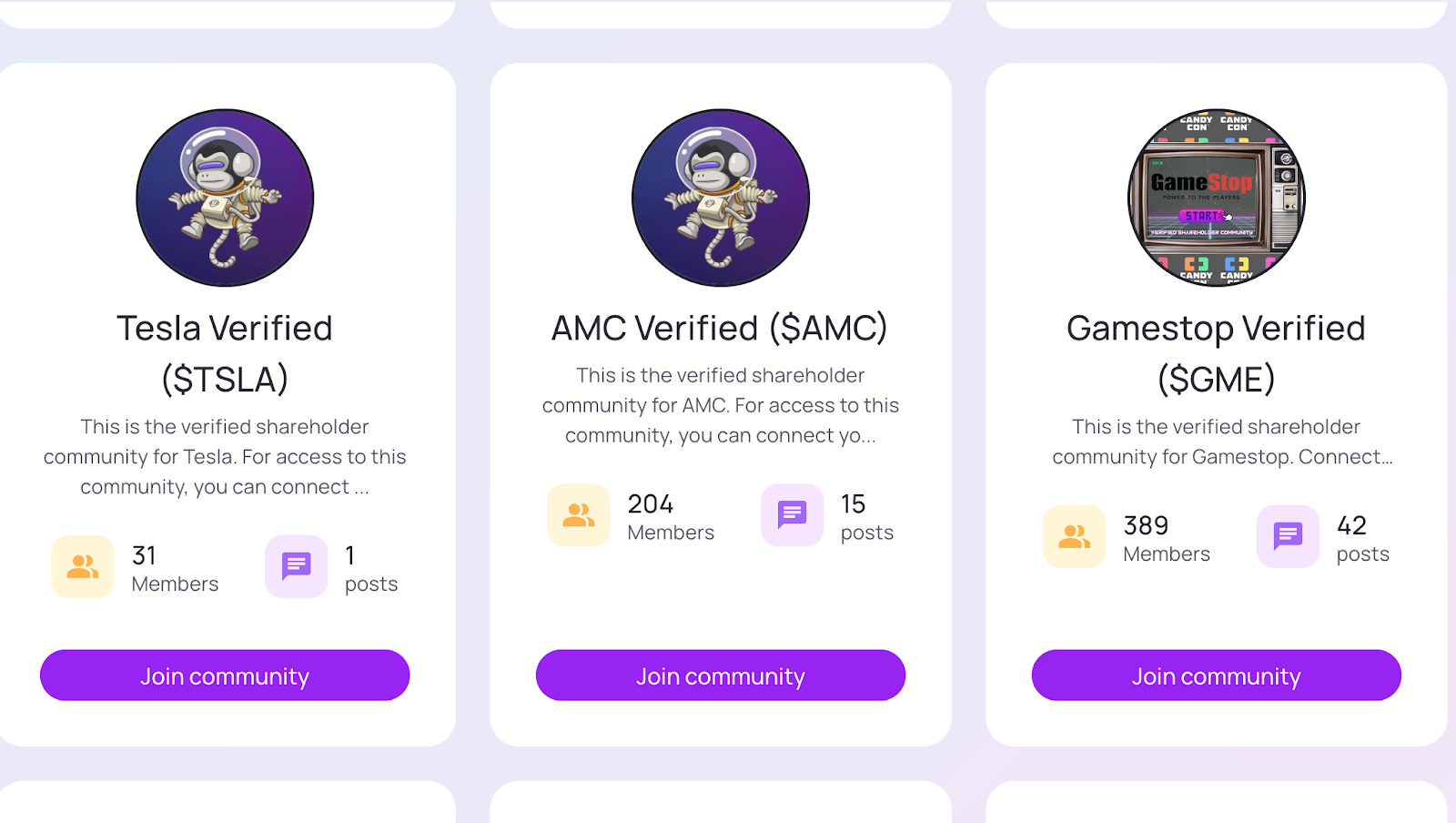Open the GameStop retro TV avatar
Screen dimensions: 1456x823
point(1217,198)
